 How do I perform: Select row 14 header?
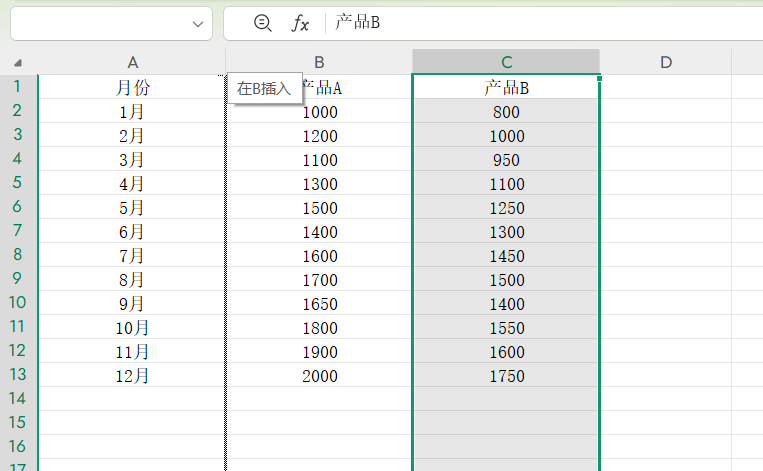[18, 399]
